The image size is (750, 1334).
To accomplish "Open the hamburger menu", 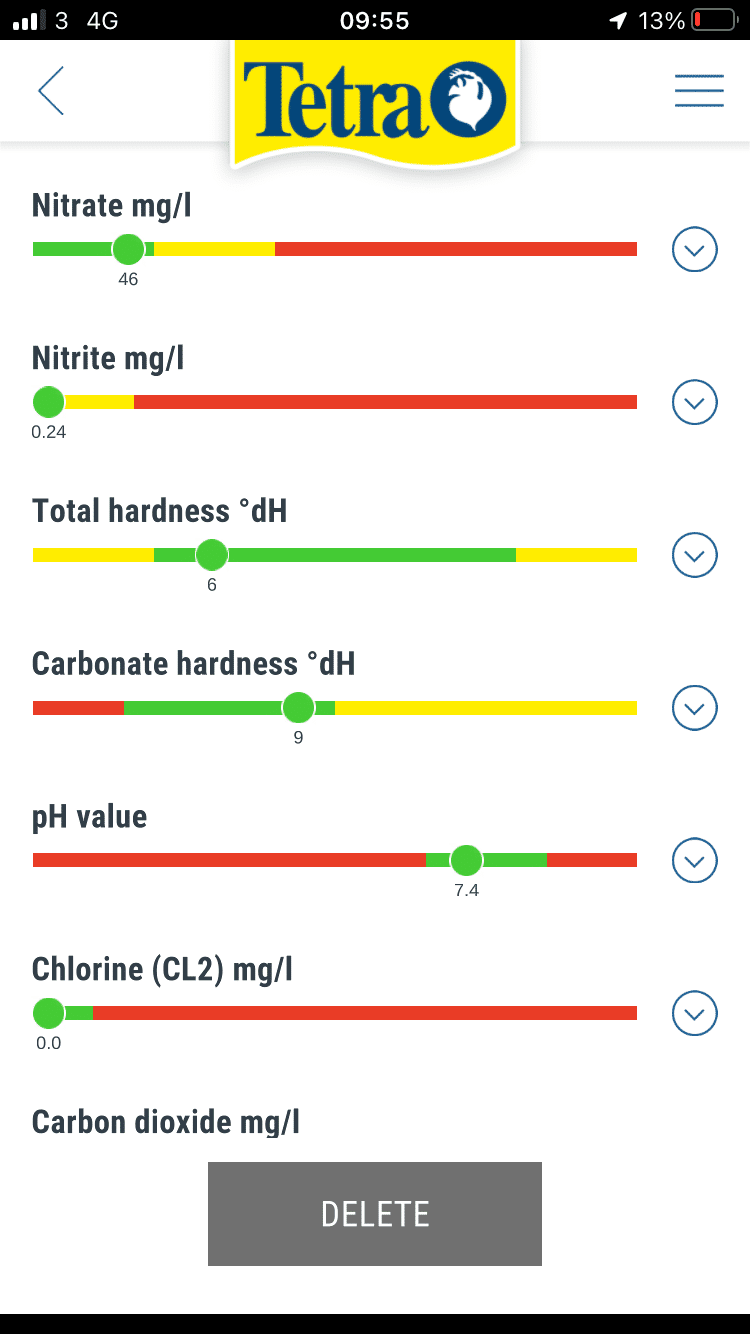I will [x=699, y=91].
